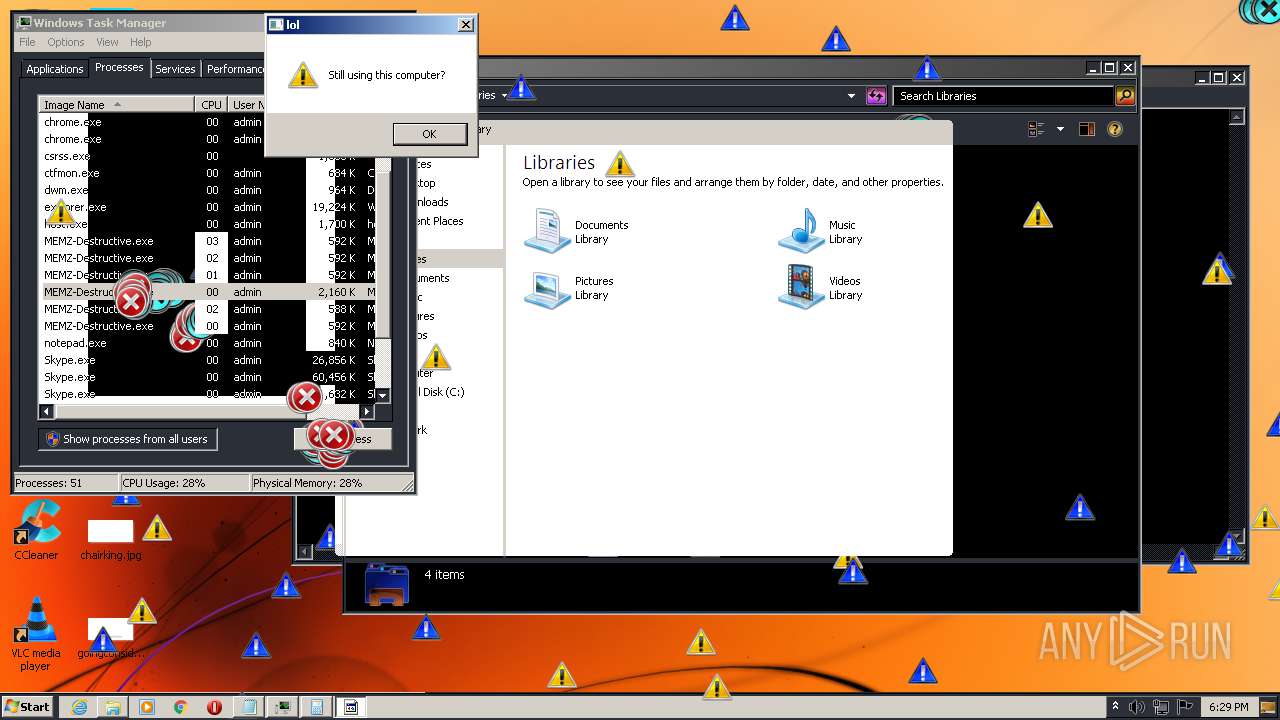Open the Documents Library
Image resolution: width=1280 pixels, height=720 pixels.
tap(577, 231)
